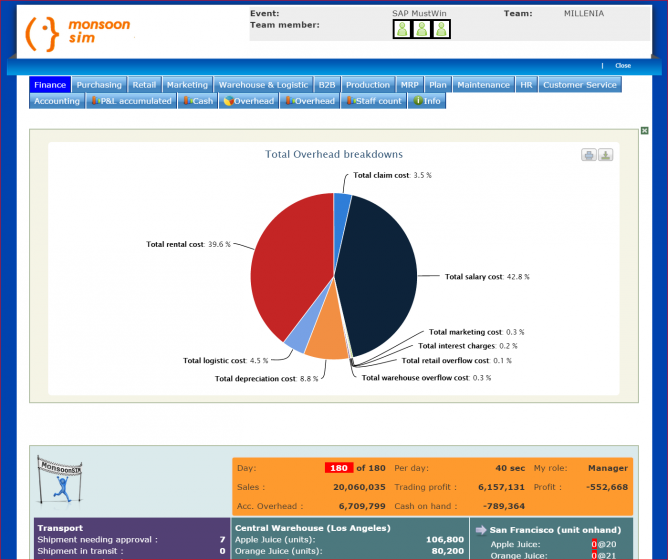Select the Plan tab

[438, 84]
